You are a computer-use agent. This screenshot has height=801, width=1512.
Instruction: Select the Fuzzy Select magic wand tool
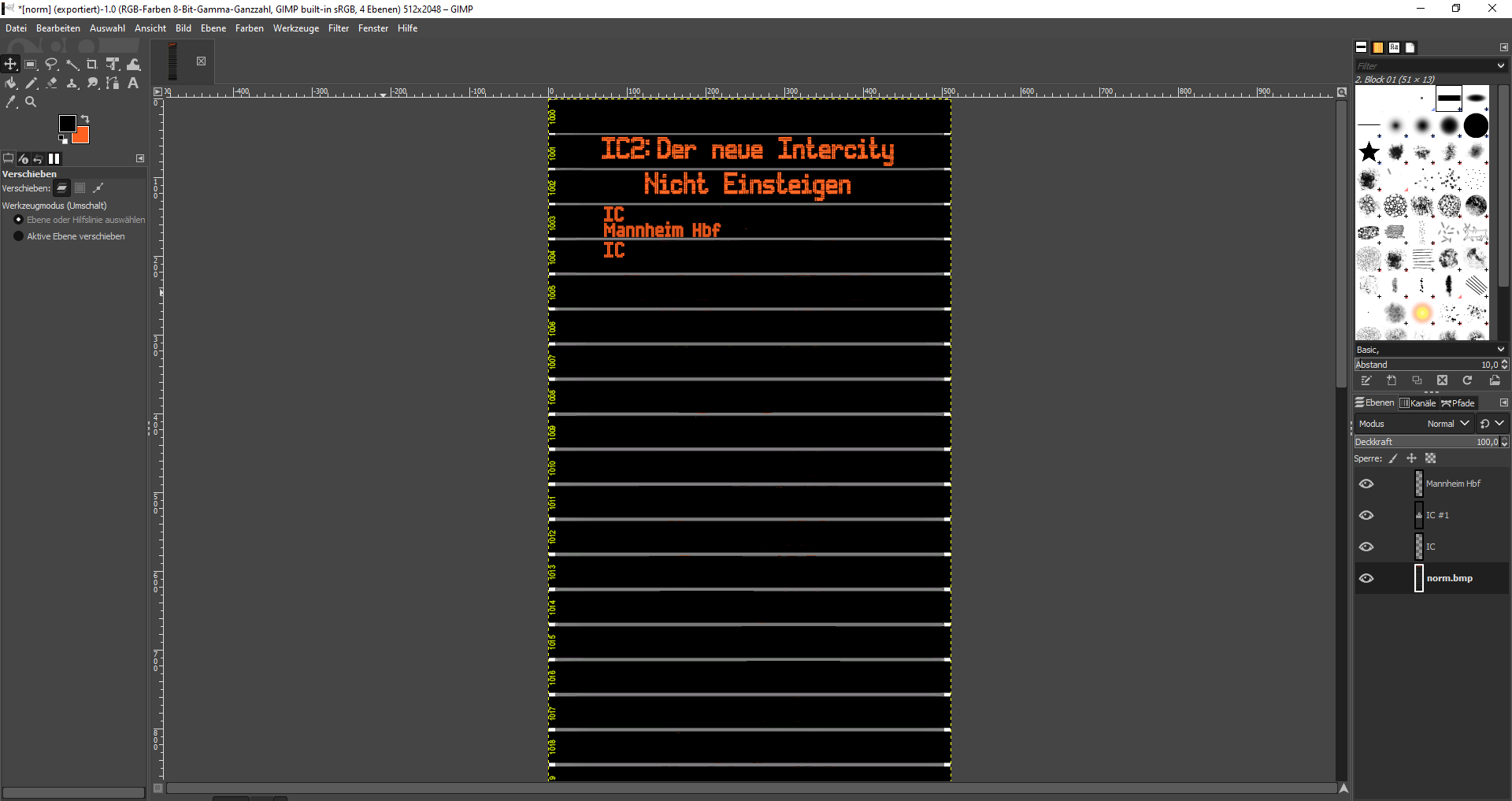[x=72, y=65]
